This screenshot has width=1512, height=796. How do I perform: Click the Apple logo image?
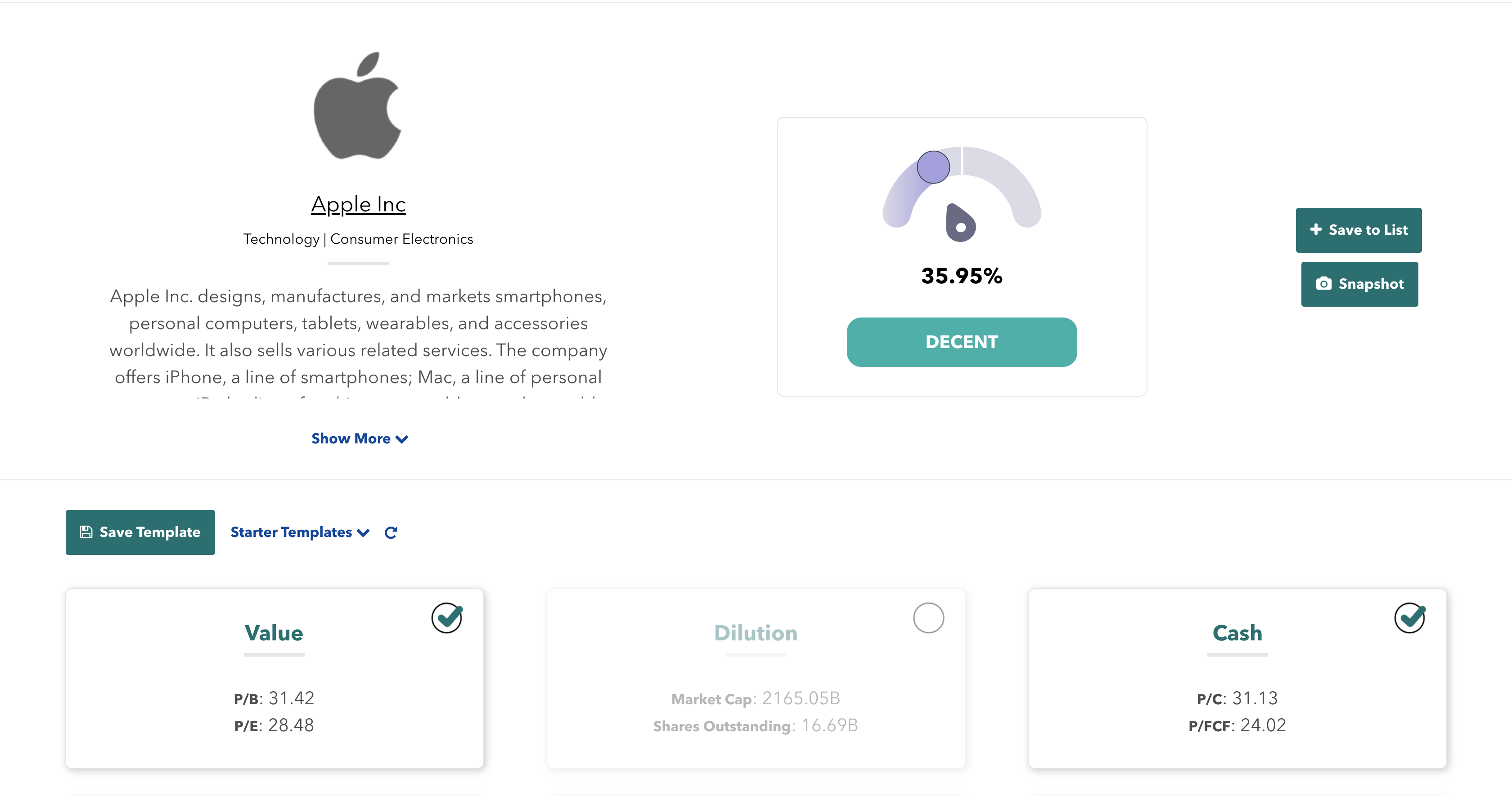pos(357,106)
